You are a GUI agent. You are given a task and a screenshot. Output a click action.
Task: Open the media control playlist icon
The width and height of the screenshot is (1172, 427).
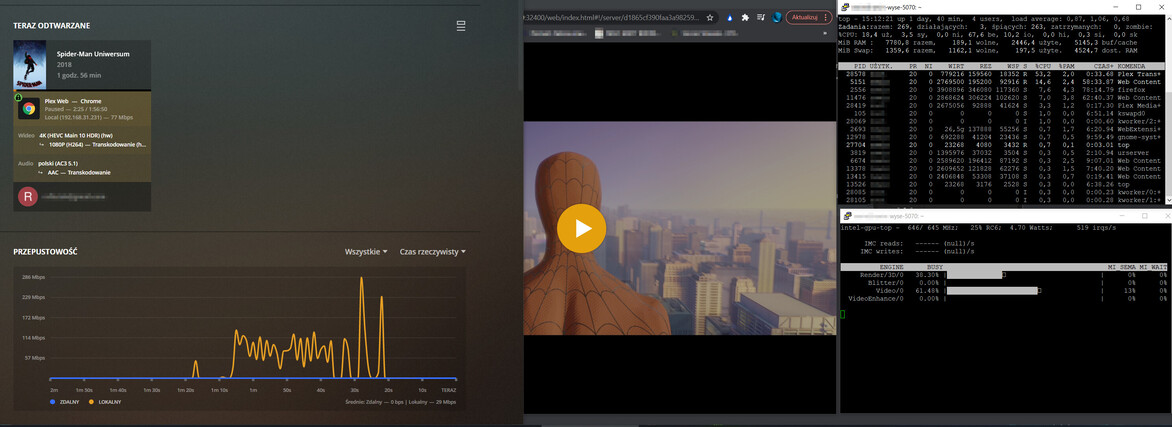pyautogui.click(x=761, y=18)
